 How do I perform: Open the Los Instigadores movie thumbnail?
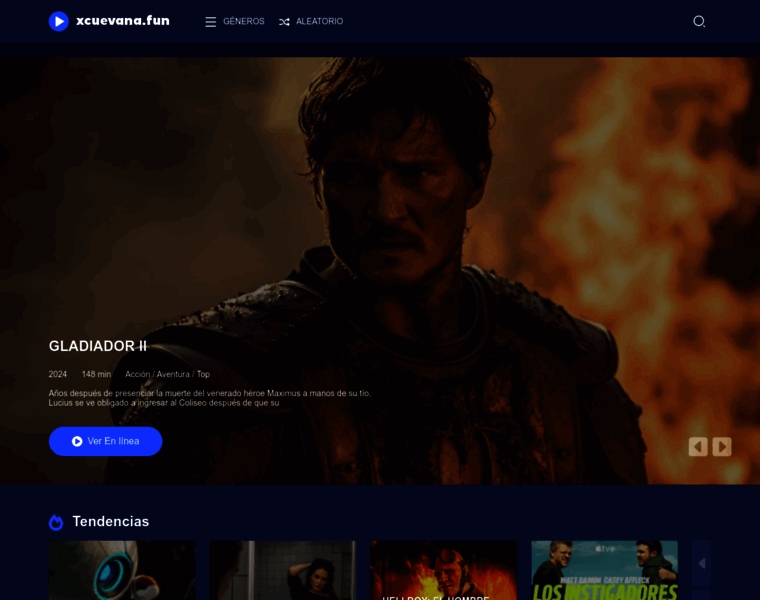(x=604, y=570)
